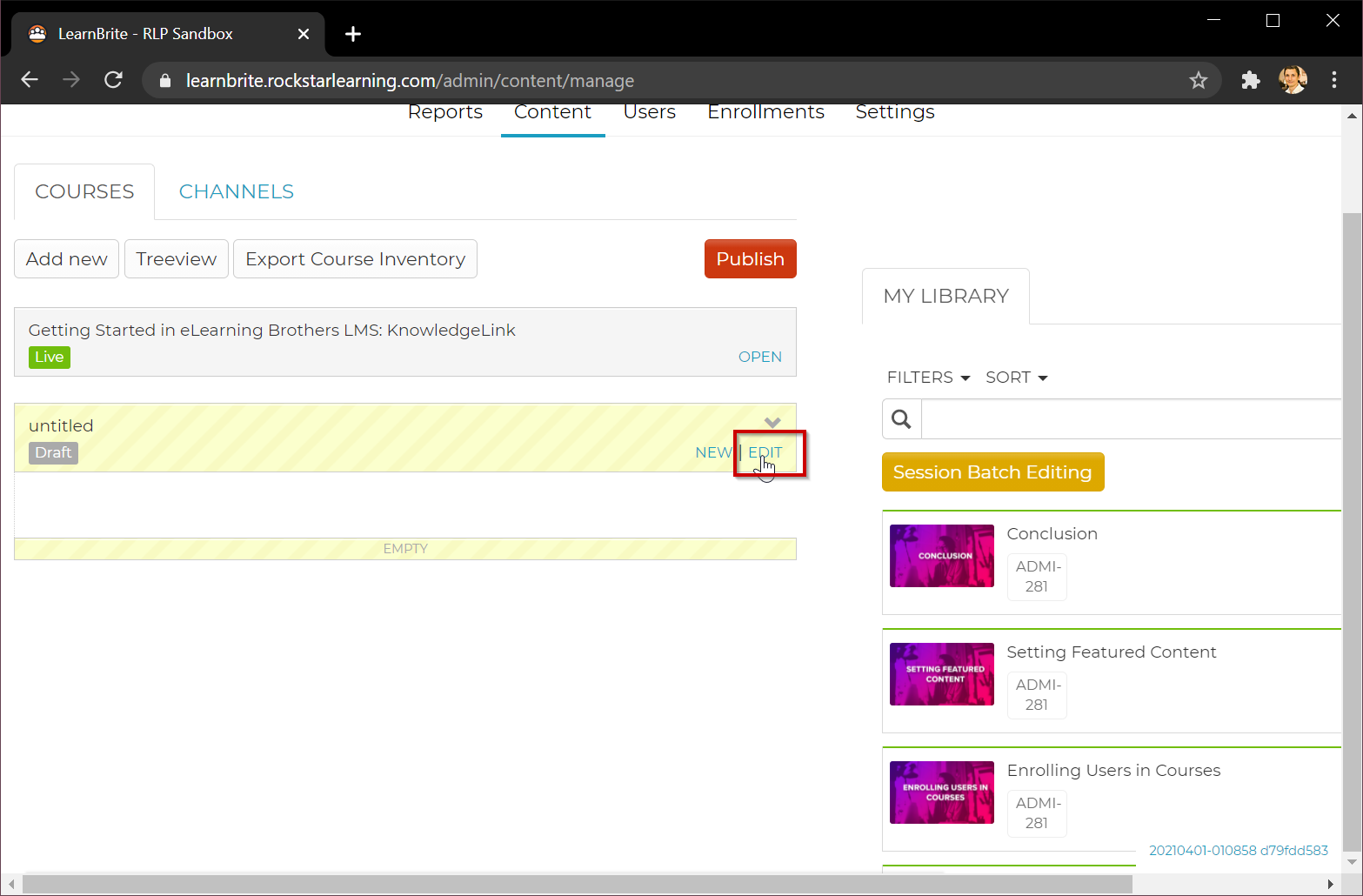
Task: Click the Conclusion library item title
Action: (1052, 534)
